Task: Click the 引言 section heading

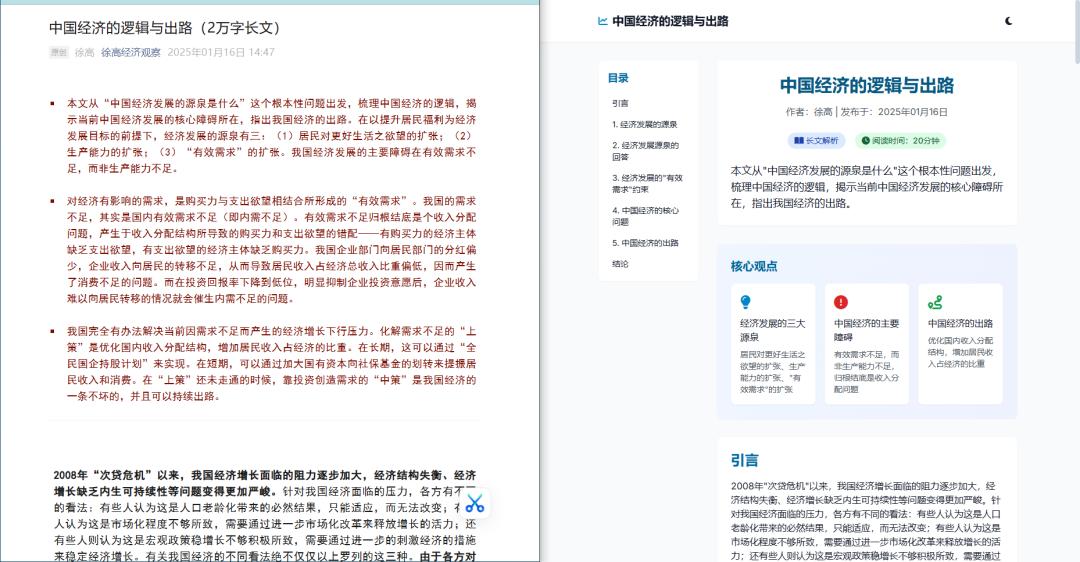Action: click(745, 460)
